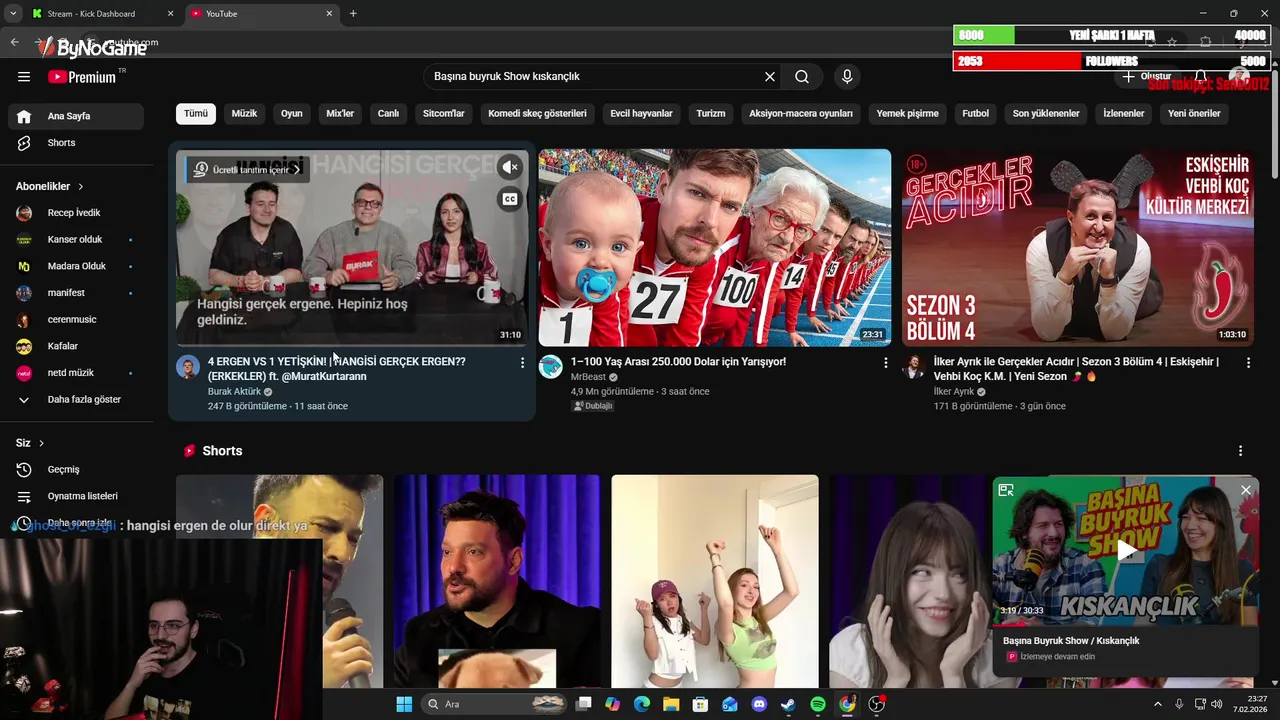Image resolution: width=1280 pixels, height=720 pixels.
Task: Close the Başına Buyruk Show miniplayer
Action: (1246, 490)
